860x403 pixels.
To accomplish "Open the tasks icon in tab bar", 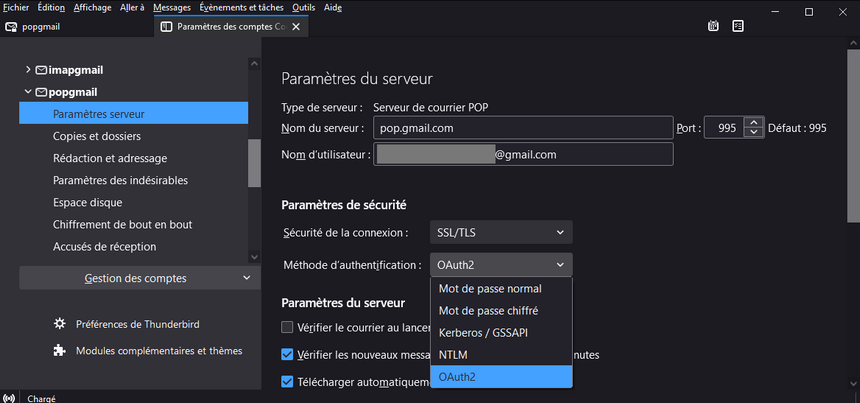I will click(737, 26).
